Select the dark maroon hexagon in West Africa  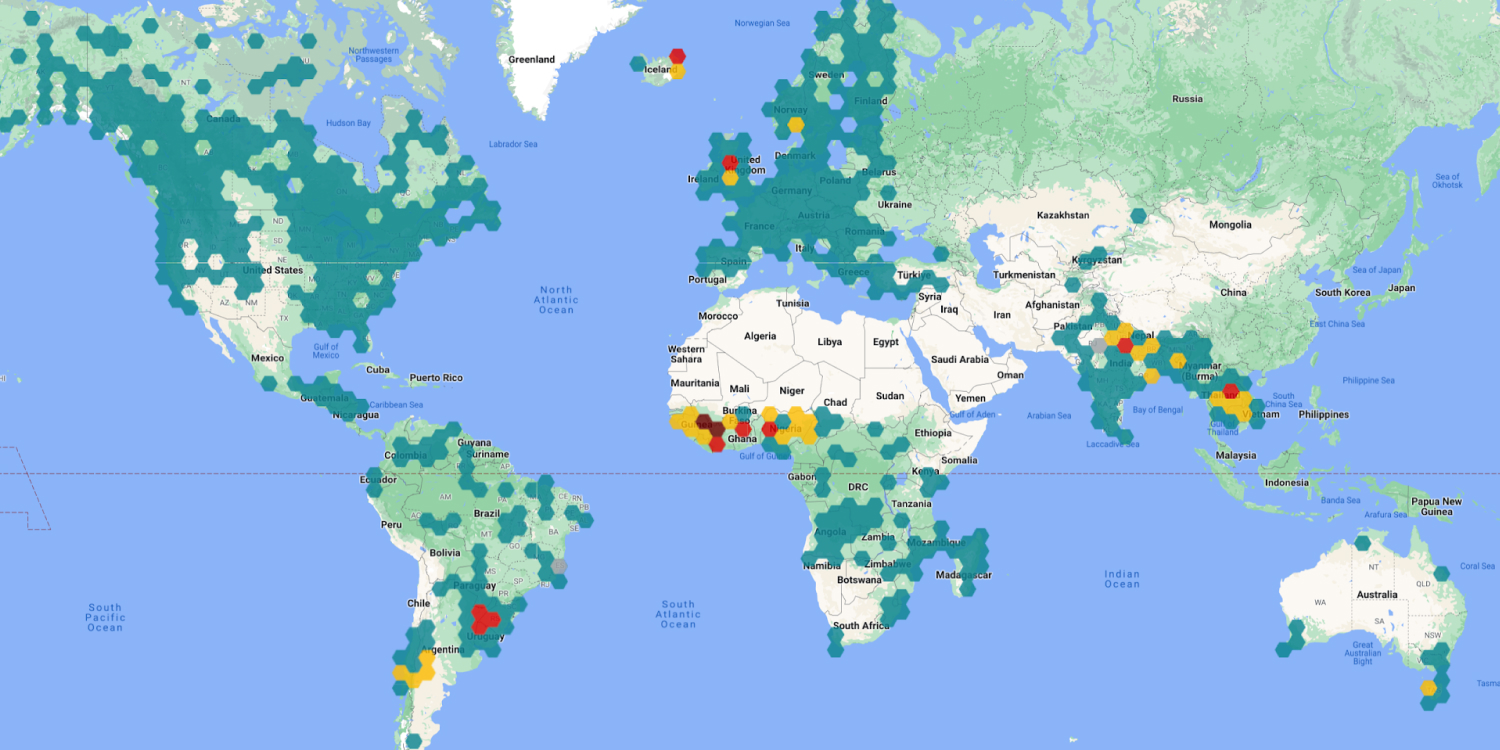pos(716,429)
